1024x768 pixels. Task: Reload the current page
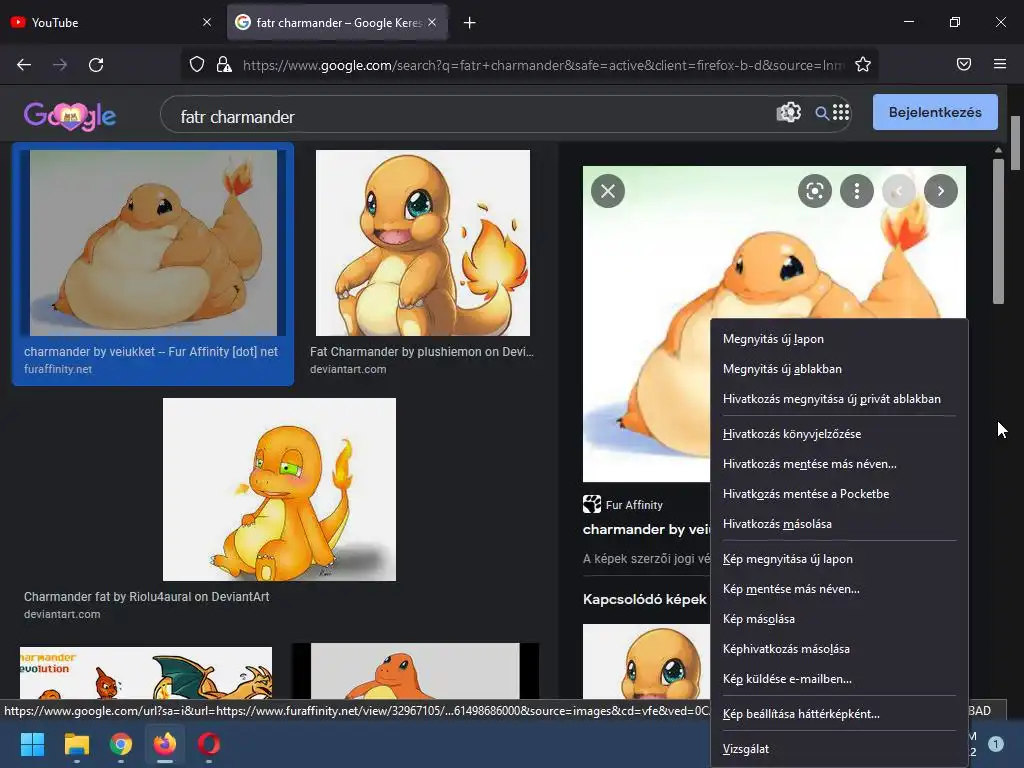[96, 65]
